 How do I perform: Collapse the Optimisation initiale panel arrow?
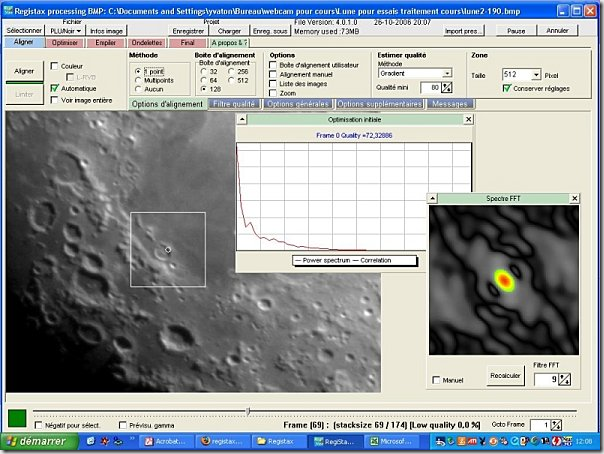[x=242, y=119]
